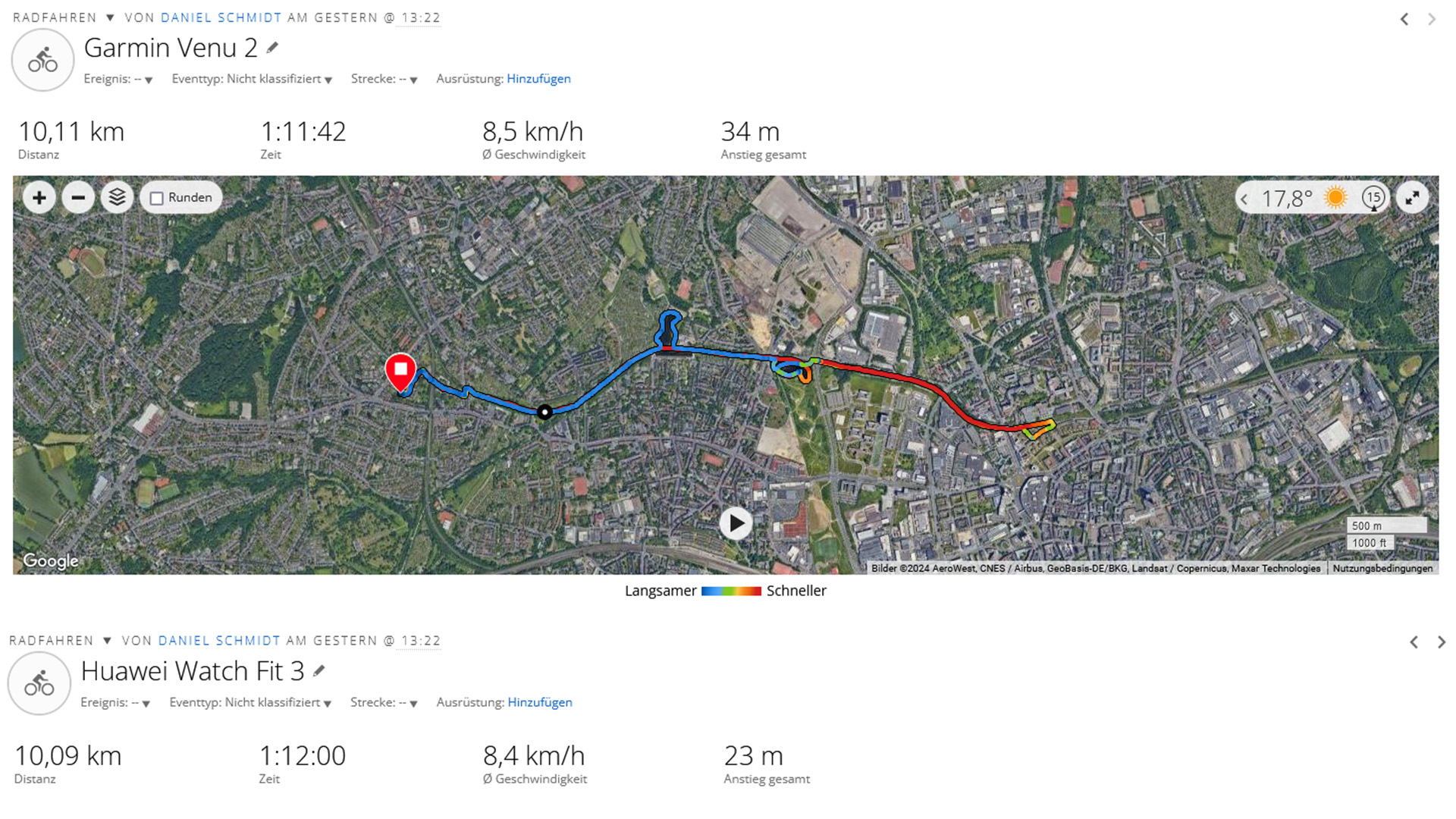Zoom out on the map
This screenshot has height=819, width=1456.
tap(78, 198)
